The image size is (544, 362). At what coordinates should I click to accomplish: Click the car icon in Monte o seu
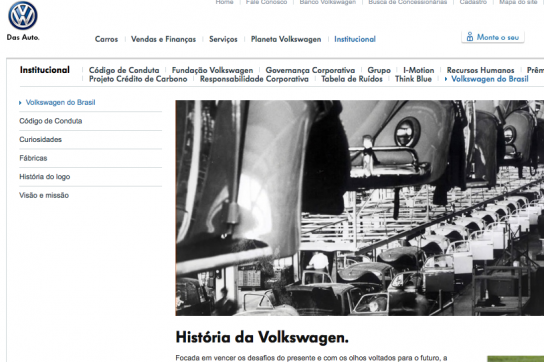(470, 36)
